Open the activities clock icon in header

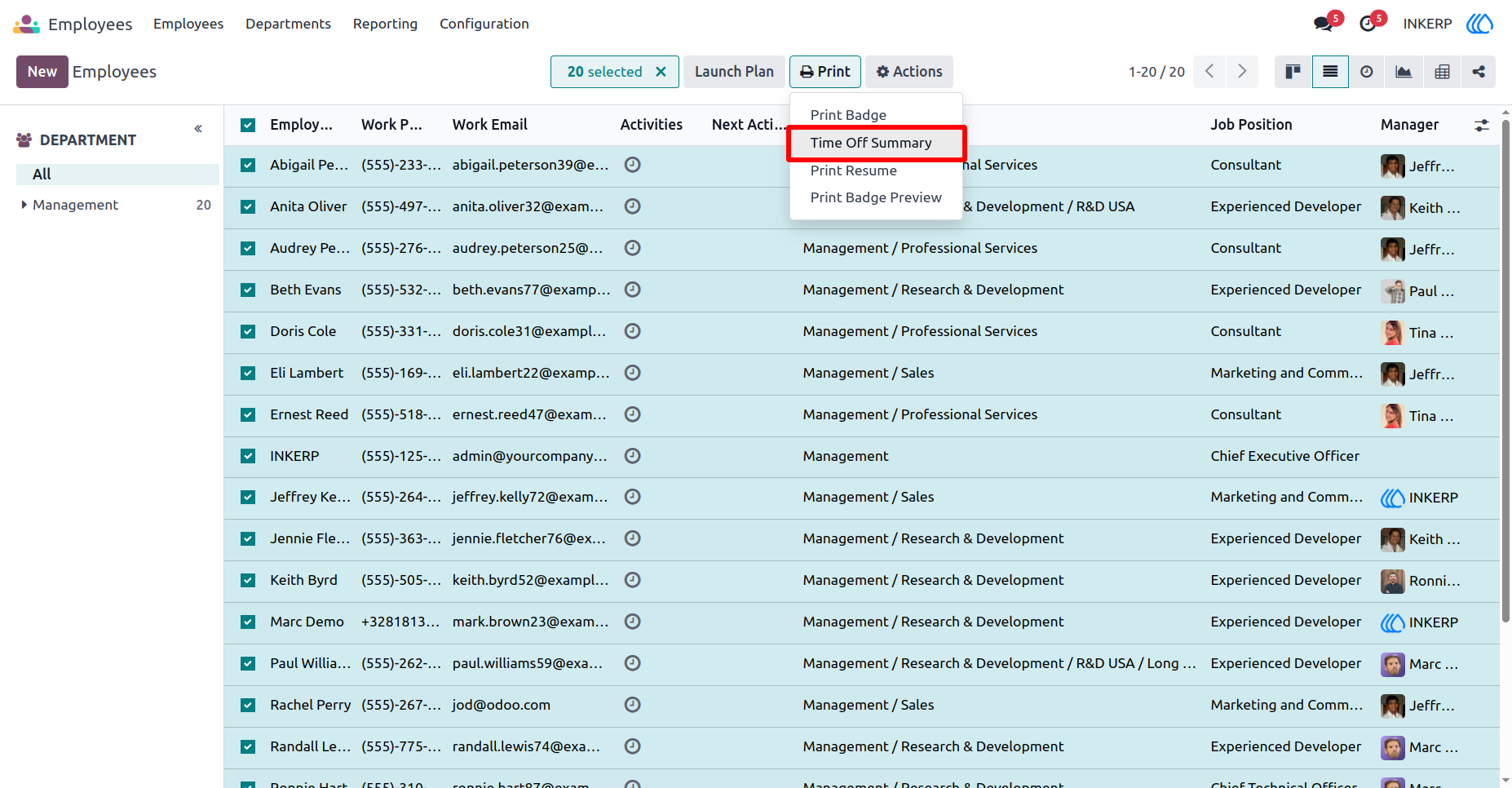[1368, 24]
